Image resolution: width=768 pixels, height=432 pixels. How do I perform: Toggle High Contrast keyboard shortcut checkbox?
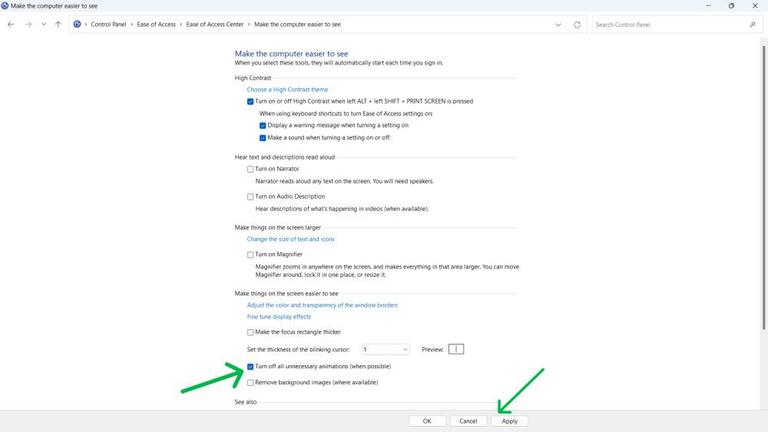tap(250, 101)
